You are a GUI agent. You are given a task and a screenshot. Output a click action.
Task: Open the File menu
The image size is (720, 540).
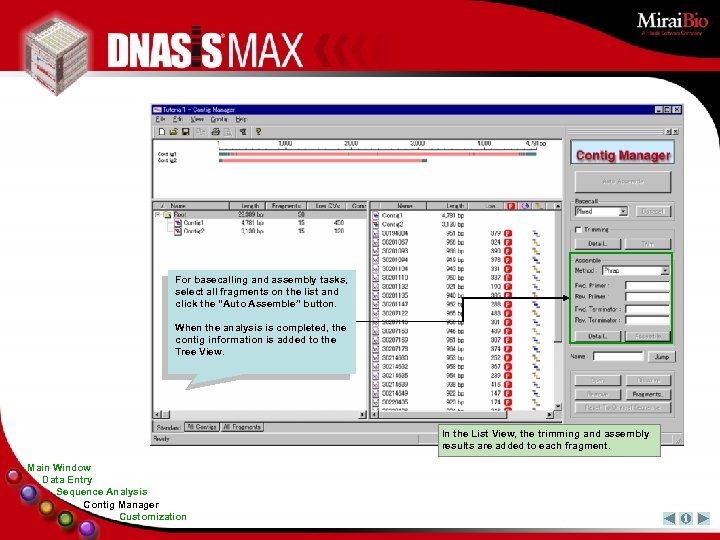pyautogui.click(x=160, y=119)
